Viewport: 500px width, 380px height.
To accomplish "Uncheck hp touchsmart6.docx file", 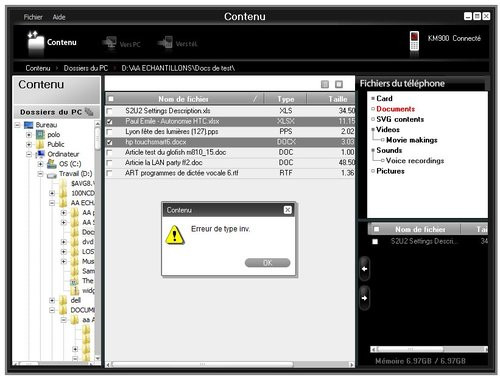I will [x=109, y=142].
